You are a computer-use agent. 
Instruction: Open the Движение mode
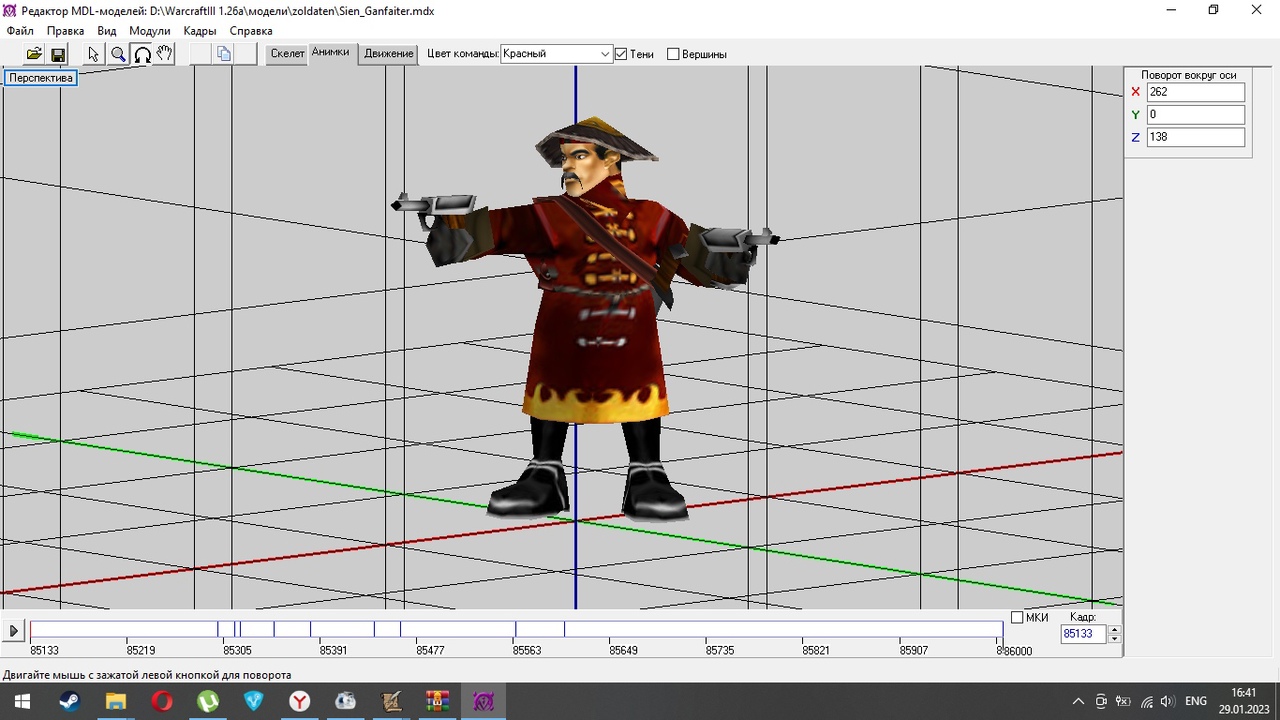click(389, 54)
